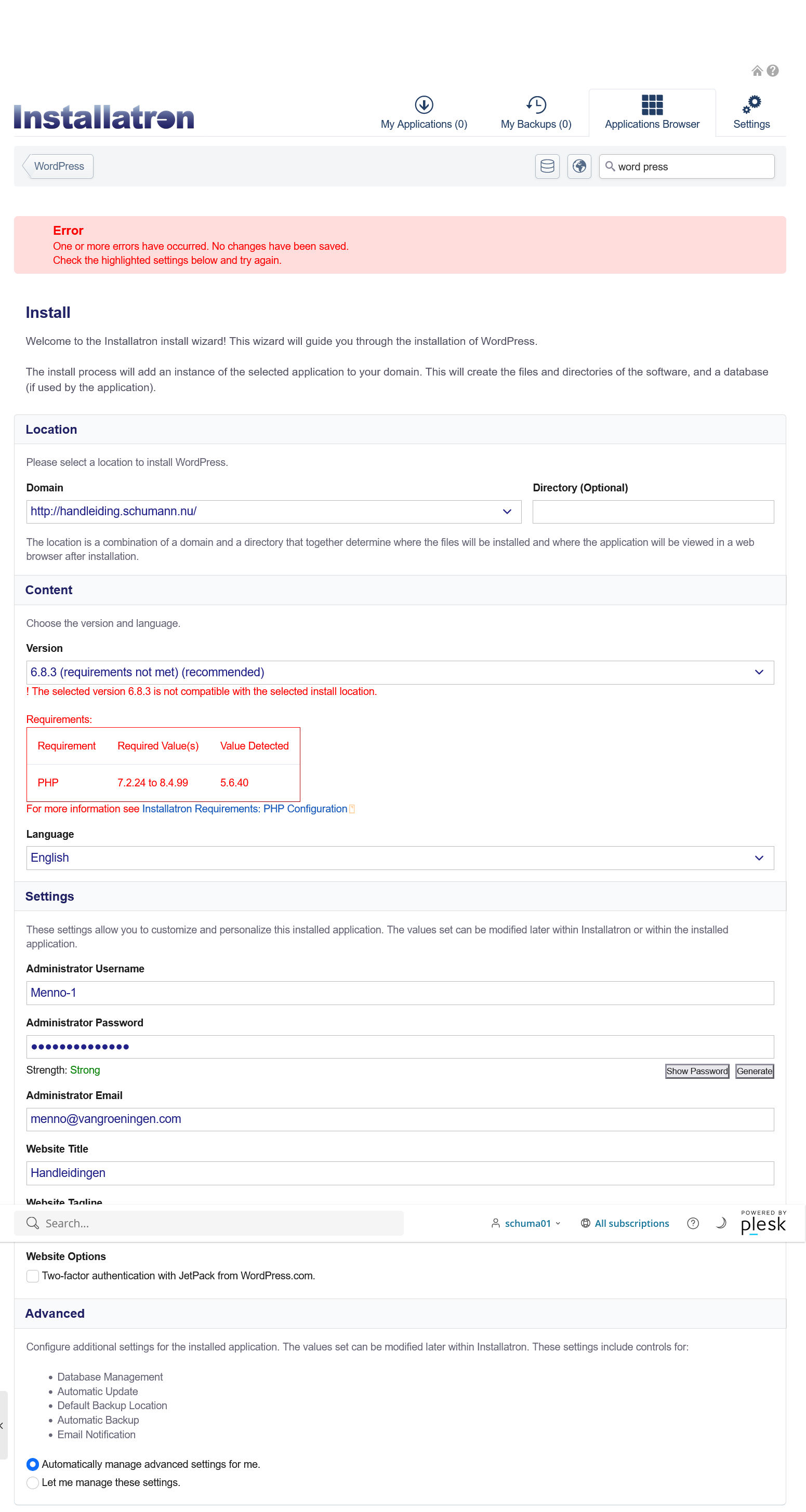
Task: Open Installatron Requirements PHP Configuration link
Action: (x=244, y=809)
